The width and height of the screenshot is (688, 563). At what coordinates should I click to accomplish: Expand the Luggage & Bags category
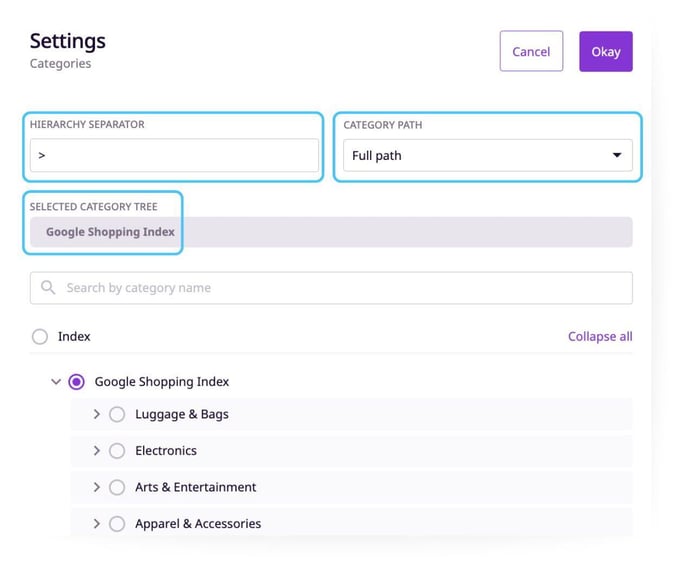coord(97,414)
